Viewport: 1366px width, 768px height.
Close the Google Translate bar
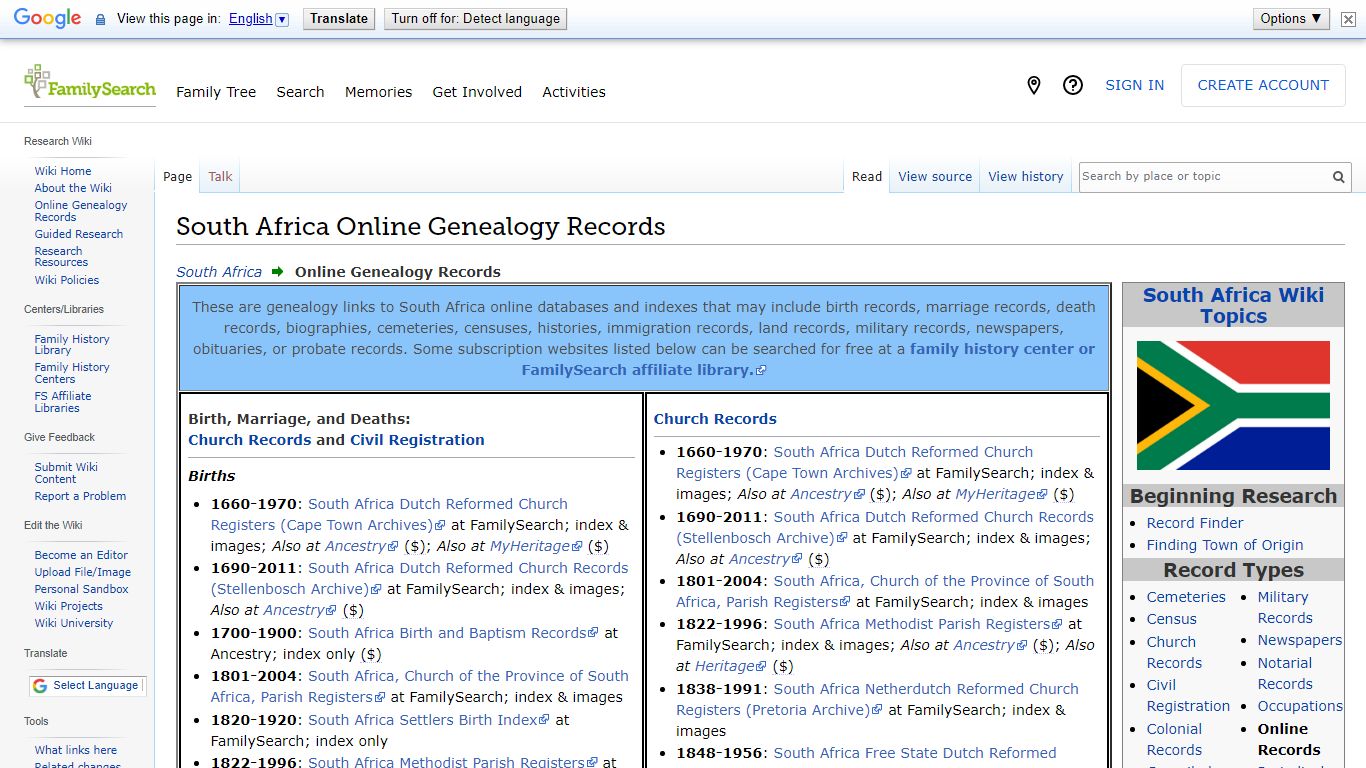tap(1348, 19)
